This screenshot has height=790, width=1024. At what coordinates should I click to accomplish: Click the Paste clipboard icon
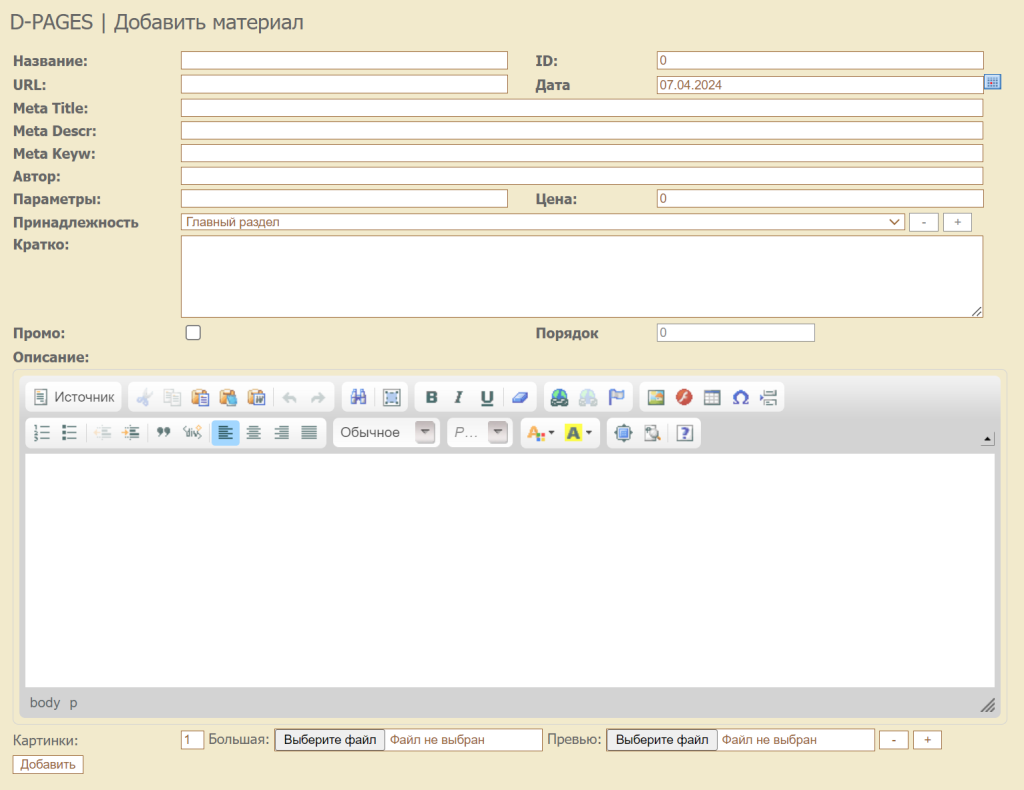(200, 397)
